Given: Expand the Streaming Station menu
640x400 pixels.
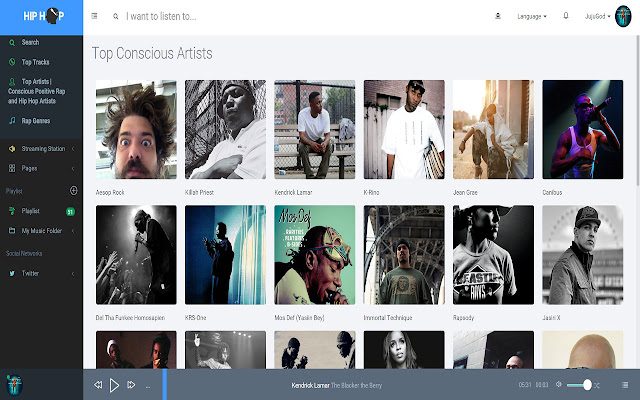Looking at the screenshot, I should coord(41,149).
